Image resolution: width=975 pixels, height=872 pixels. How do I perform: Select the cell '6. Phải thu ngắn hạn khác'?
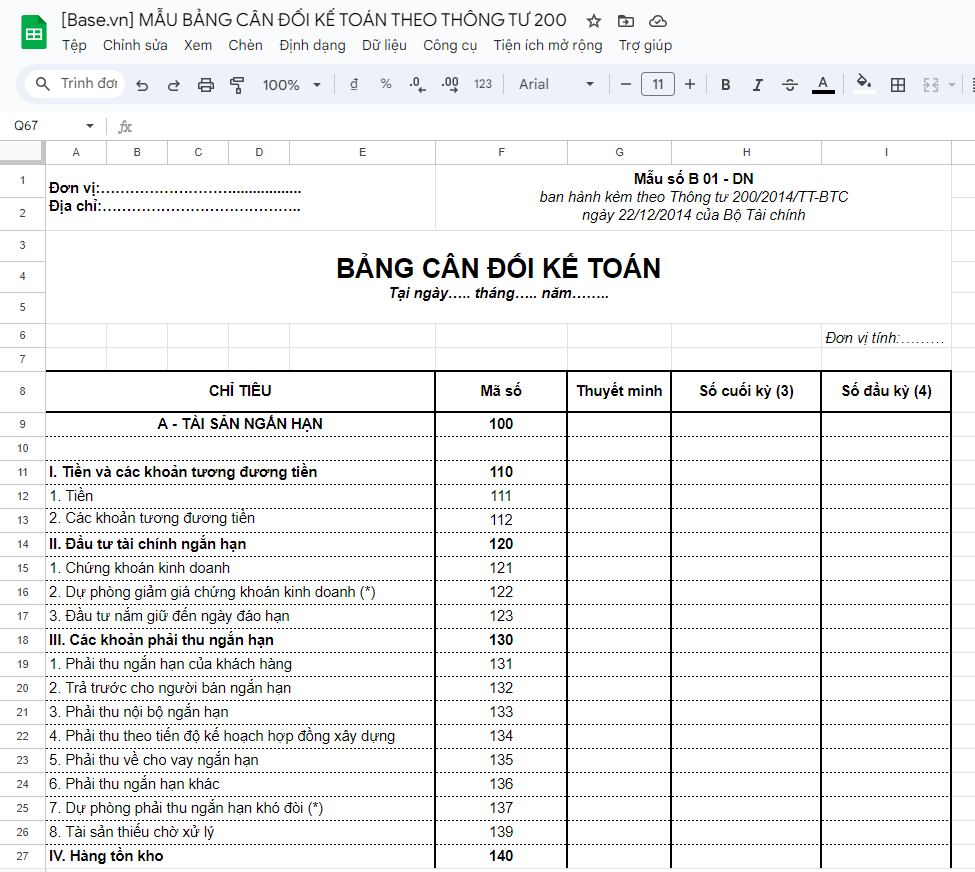click(240, 784)
